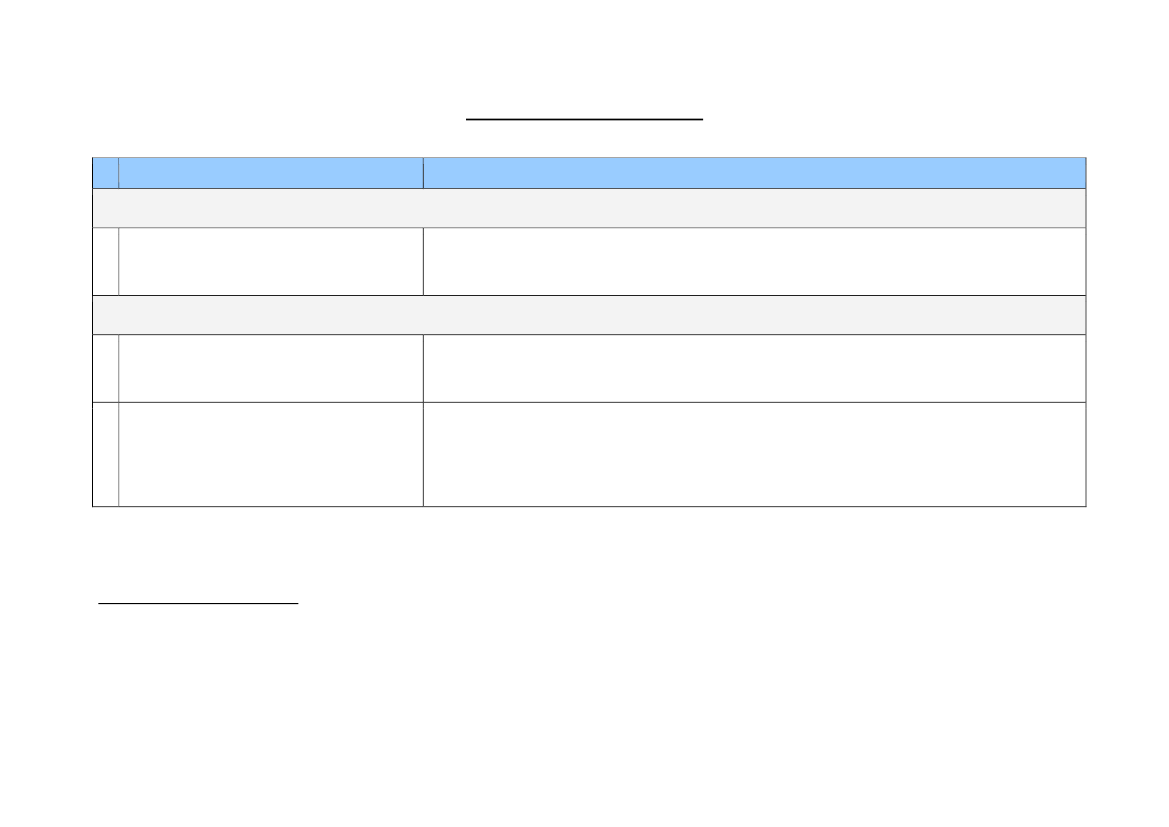This screenshot has height=827, width=1169.
Task: Click the short horizontal line below the table
Action: [198, 603]
